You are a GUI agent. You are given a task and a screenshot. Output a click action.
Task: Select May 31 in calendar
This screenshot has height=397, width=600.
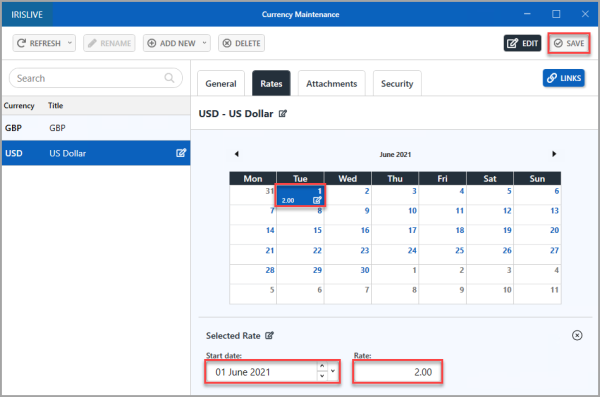click(253, 195)
